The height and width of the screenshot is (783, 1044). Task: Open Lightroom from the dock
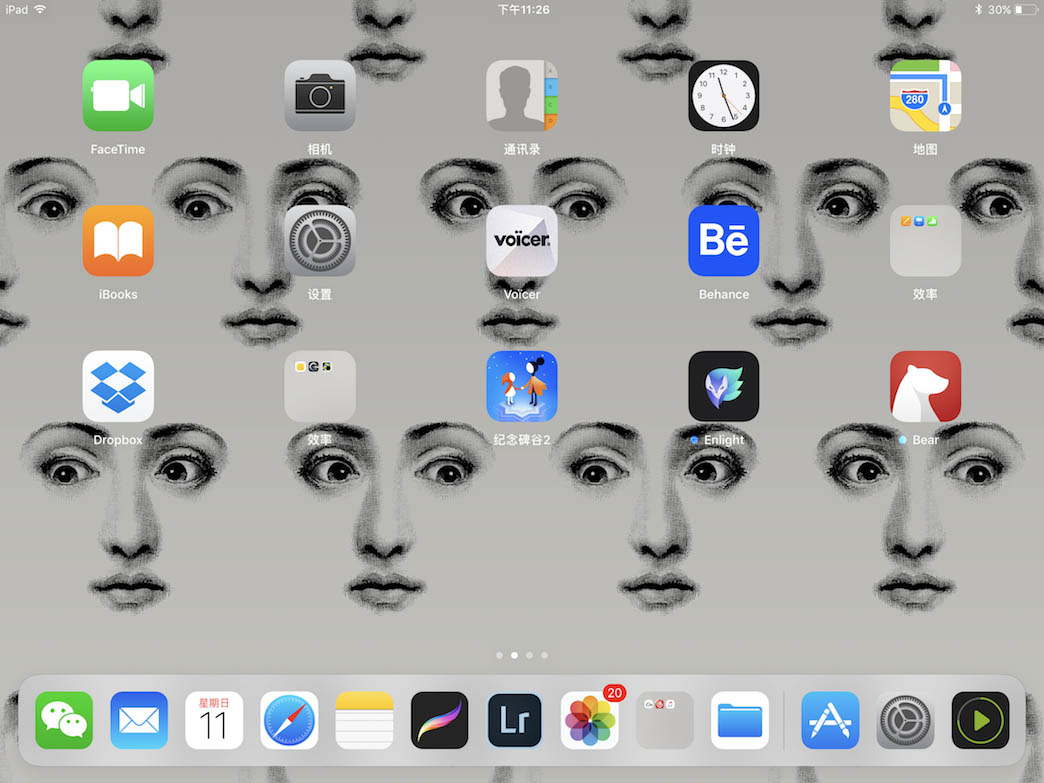pyautogui.click(x=515, y=720)
